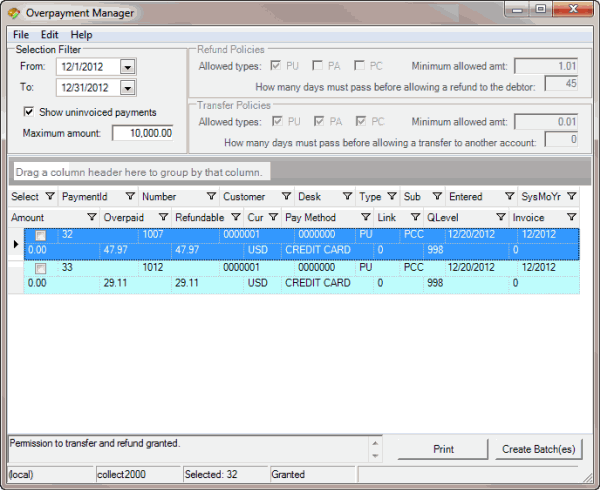
Task: Click the filter icon on Invoice column
Action: tap(571, 217)
